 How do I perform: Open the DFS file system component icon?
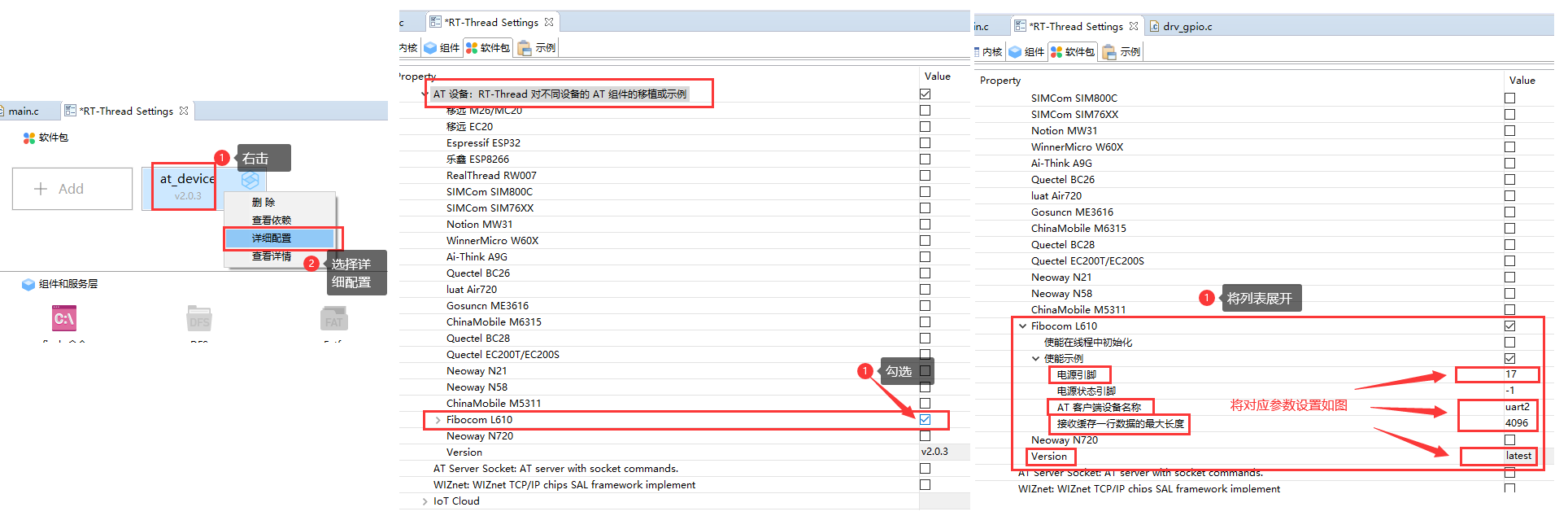click(x=199, y=318)
